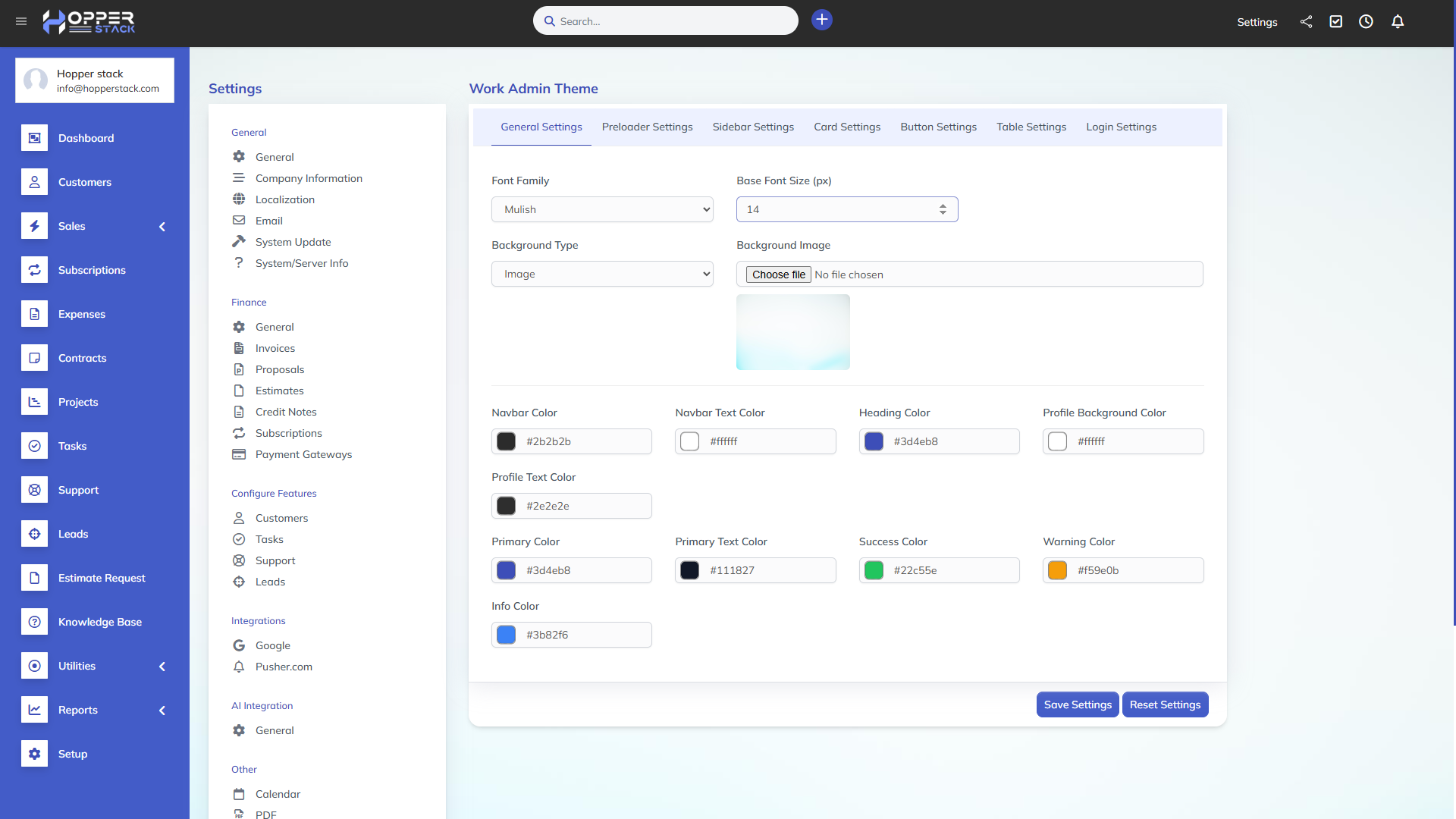Viewport: 1456px width, 819px height.
Task: Open Payment Gateways settings link
Action: pyautogui.click(x=303, y=454)
